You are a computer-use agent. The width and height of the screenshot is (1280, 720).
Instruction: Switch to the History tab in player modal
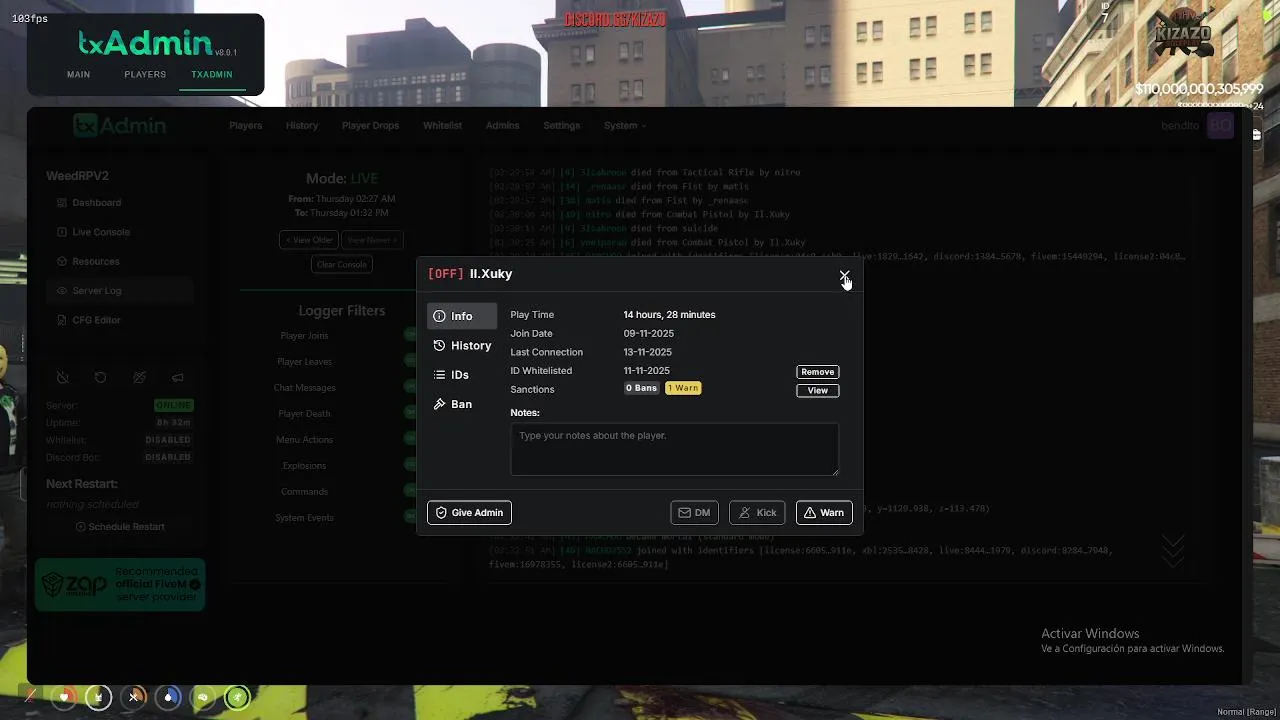coord(462,345)
